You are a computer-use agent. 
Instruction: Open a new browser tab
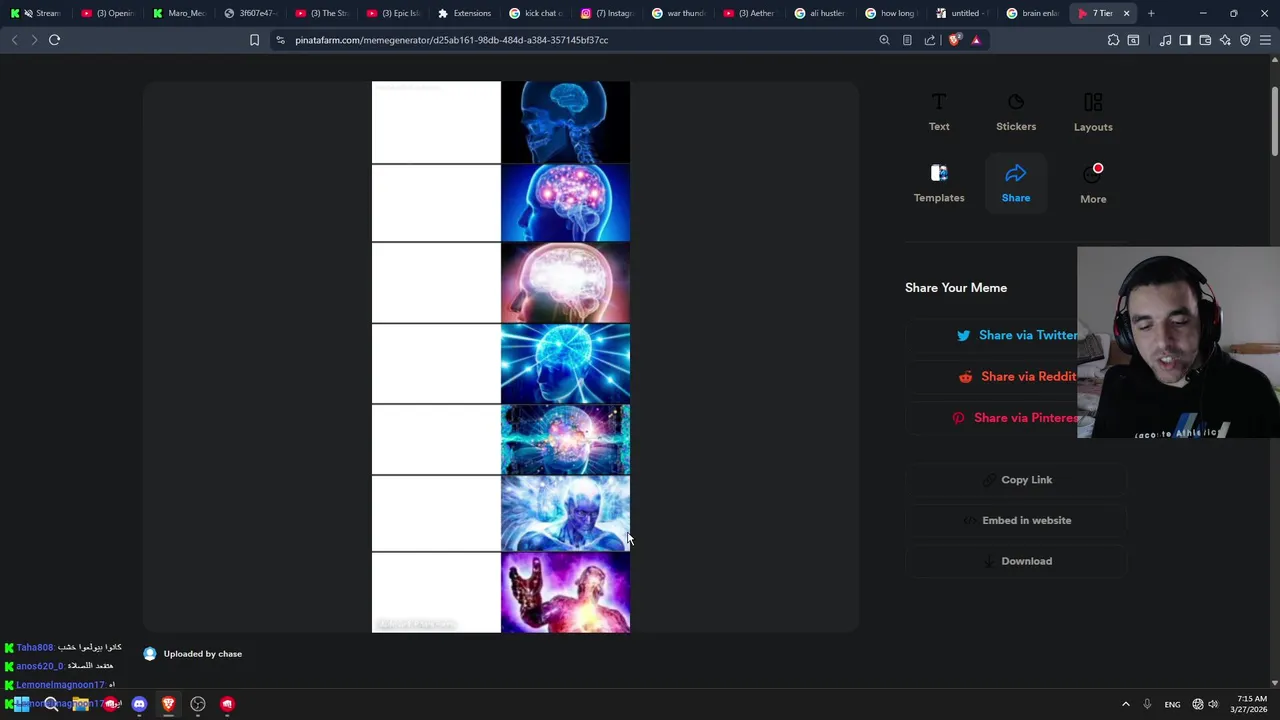pos(1151,13)
